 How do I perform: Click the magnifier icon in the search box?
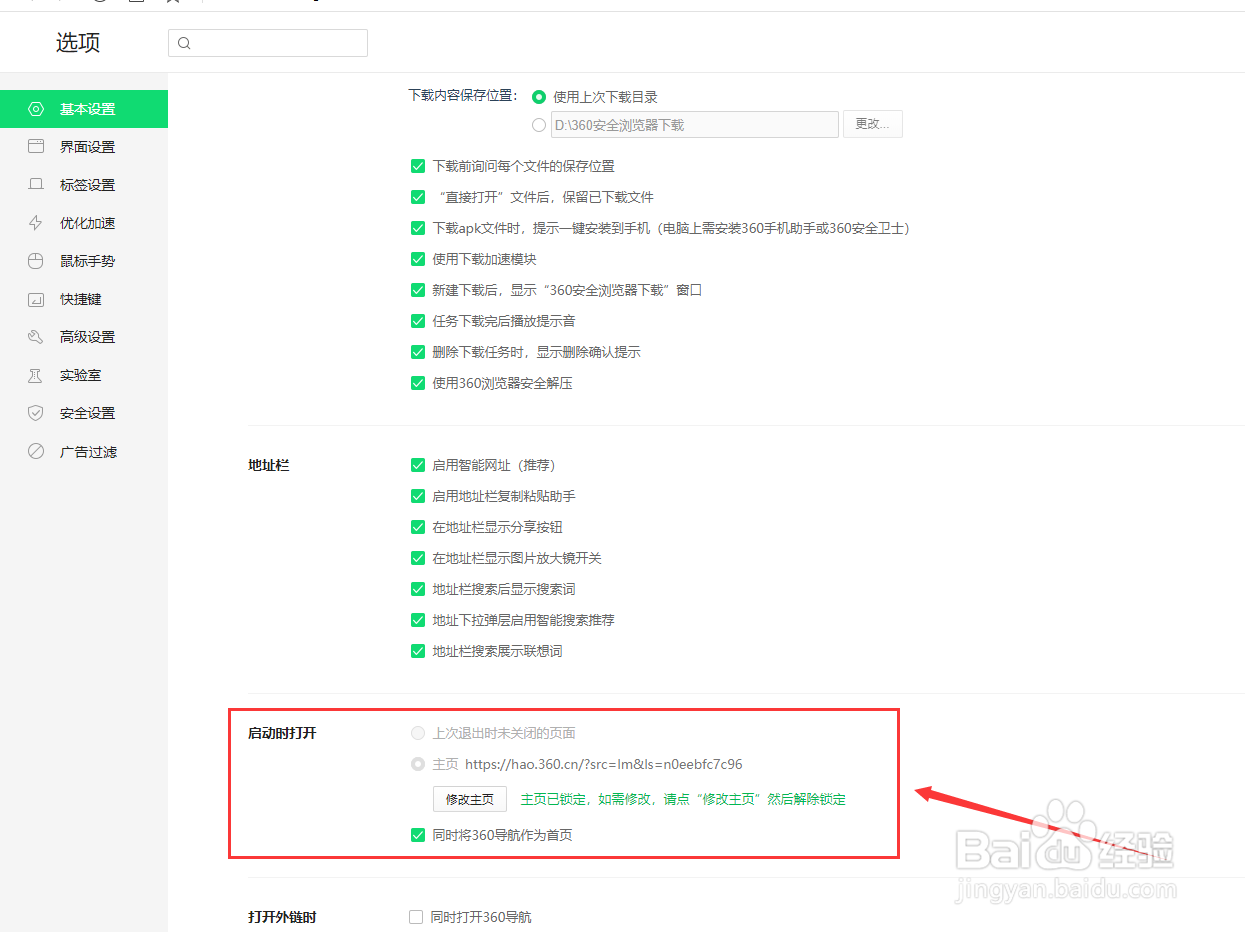point(184,43)
